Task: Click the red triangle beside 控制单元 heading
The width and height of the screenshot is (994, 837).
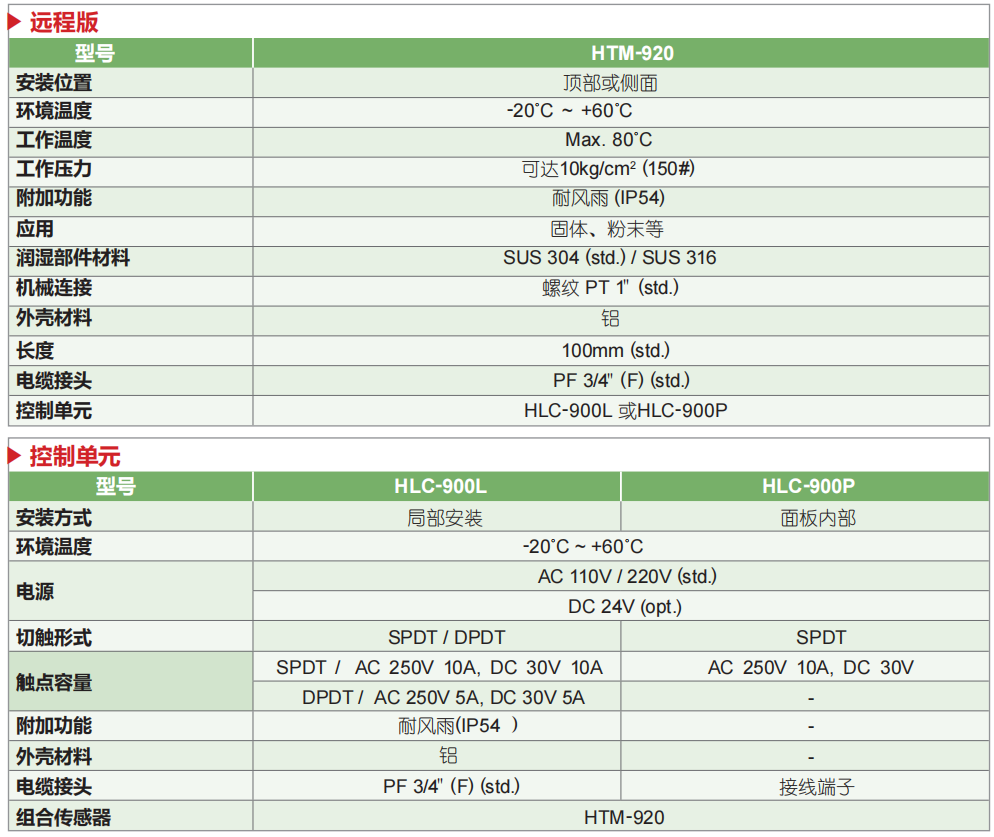Action: pos(15,455)
